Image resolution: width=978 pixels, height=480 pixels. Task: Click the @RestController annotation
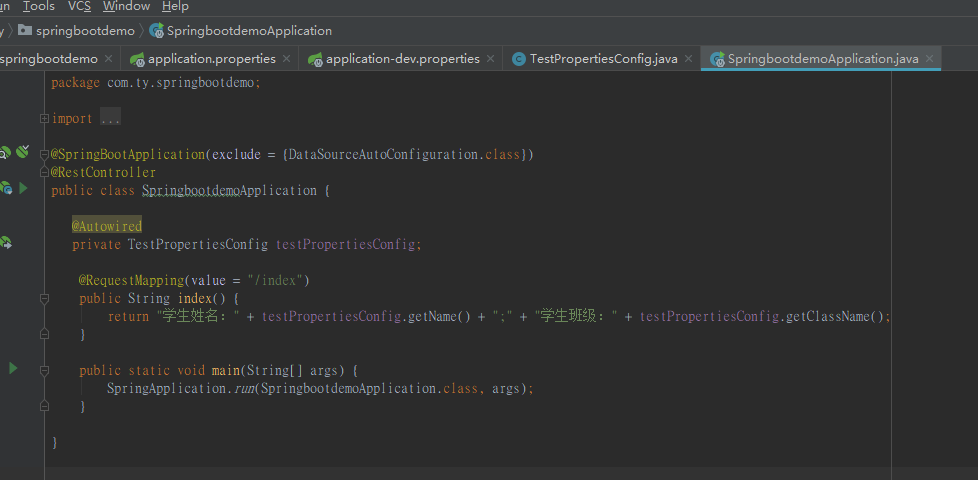104,172
